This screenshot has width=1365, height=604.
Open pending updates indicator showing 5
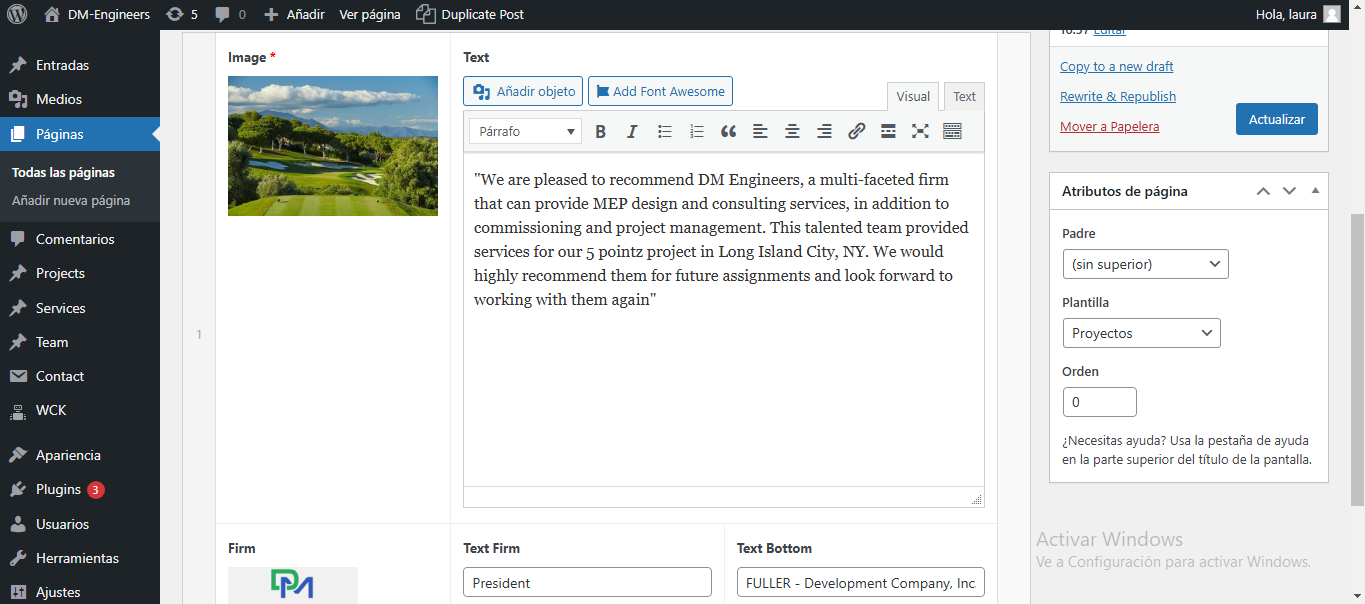pos(181,14)
